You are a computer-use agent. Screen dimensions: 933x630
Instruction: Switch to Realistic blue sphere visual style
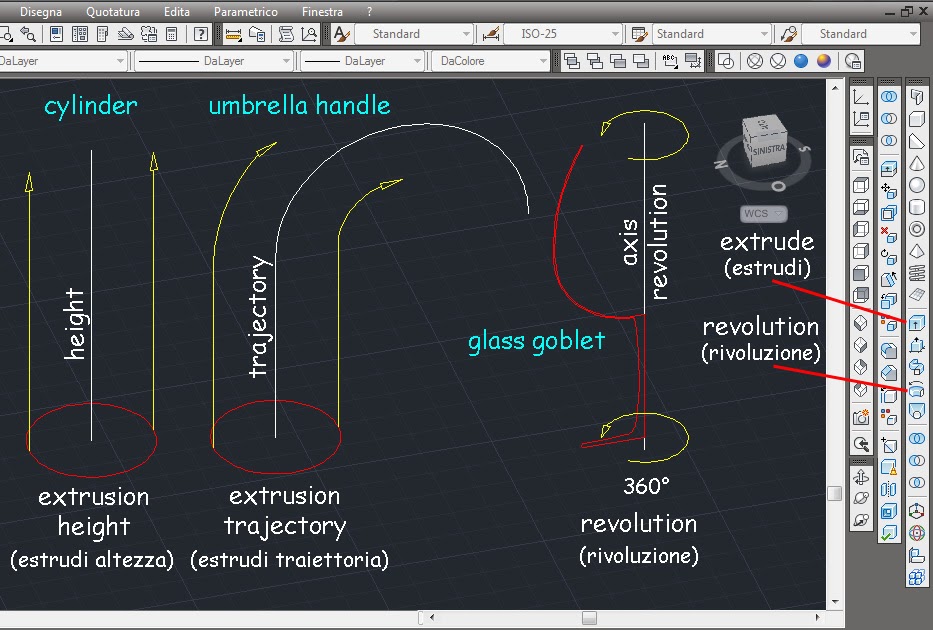801,61
